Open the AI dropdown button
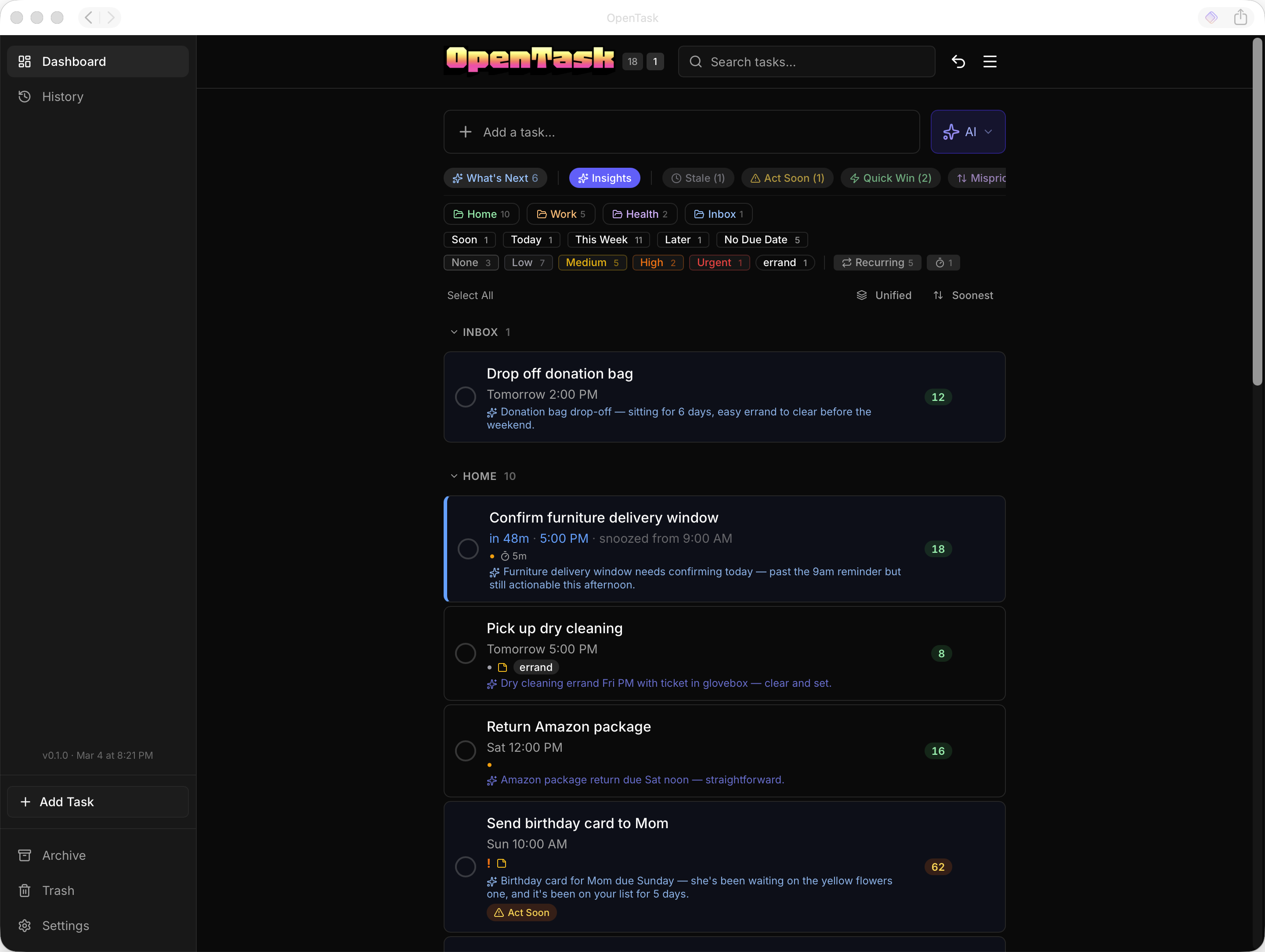This screenshot has height=952, width=1265. (968, 132)
